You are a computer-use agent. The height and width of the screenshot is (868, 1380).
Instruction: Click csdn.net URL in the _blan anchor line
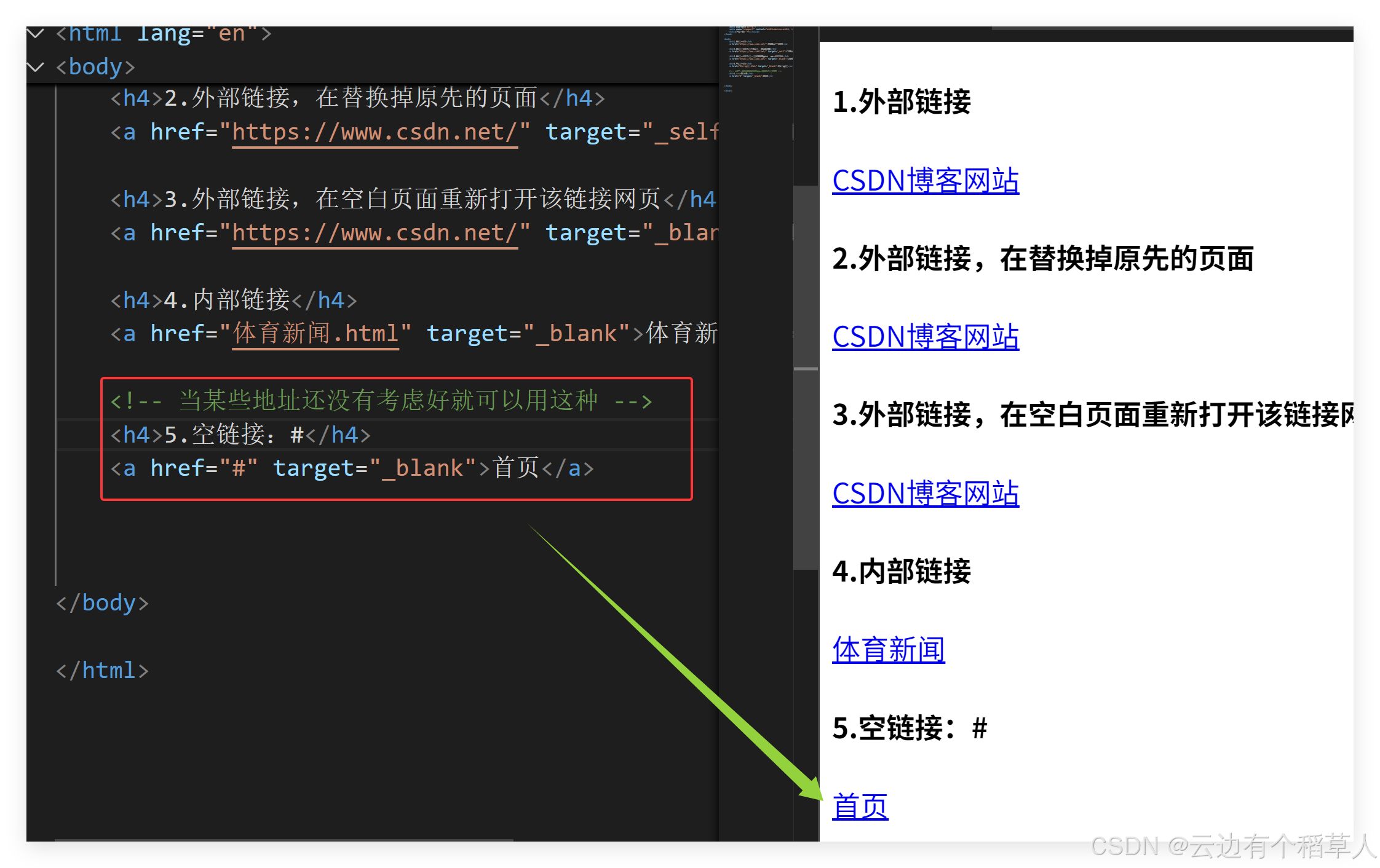tap(374, 233)
